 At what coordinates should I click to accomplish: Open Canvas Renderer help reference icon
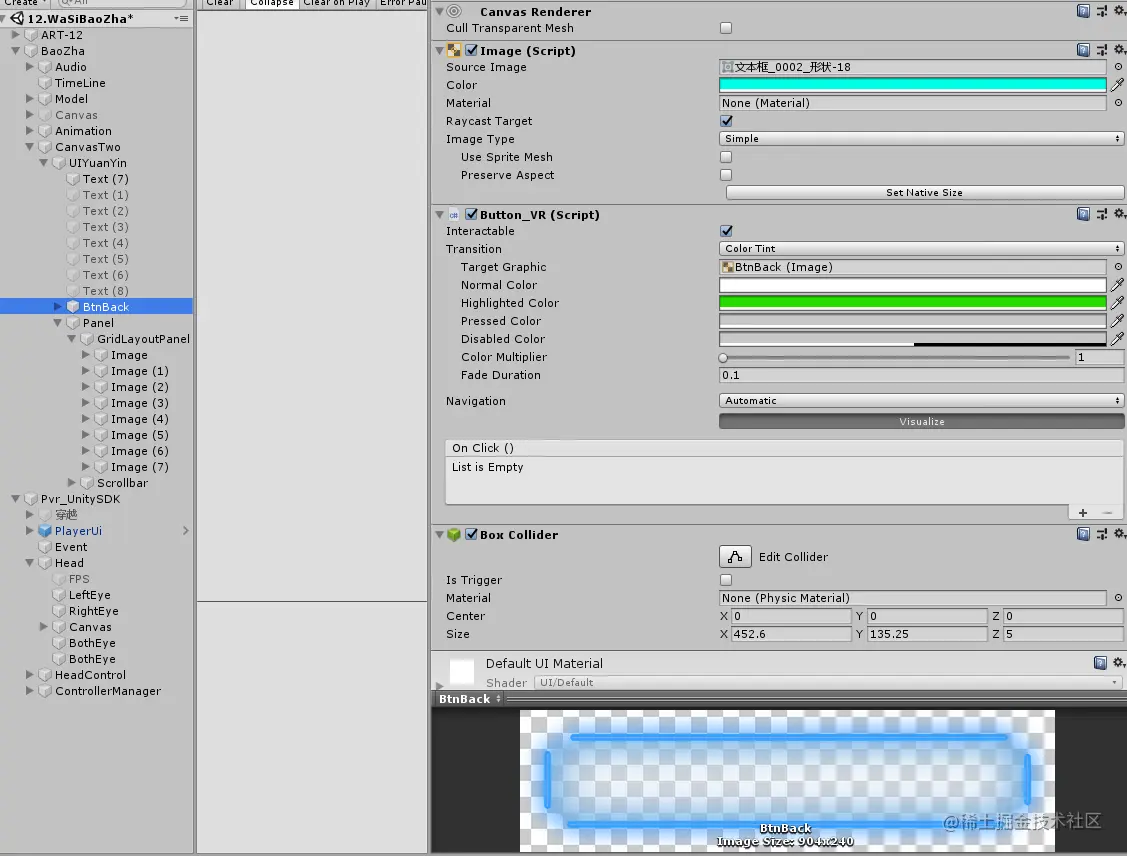click(x=1083, y=11)
